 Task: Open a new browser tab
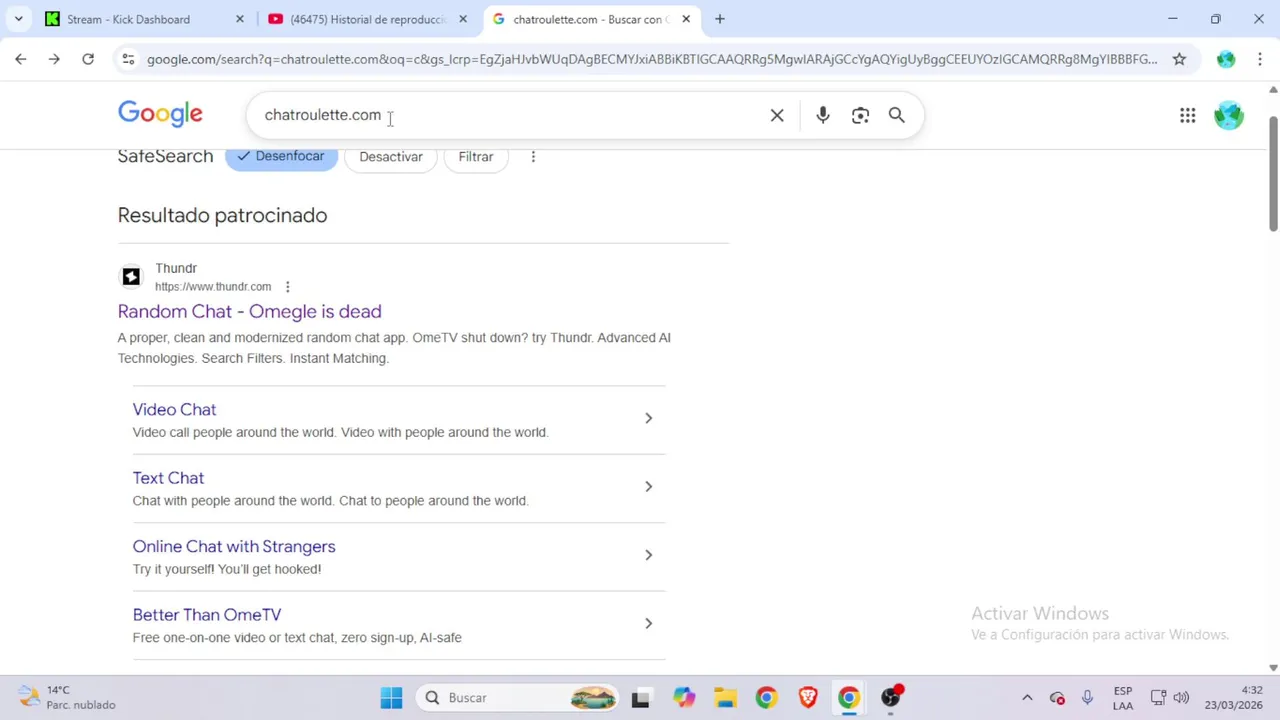coord(719,19)
